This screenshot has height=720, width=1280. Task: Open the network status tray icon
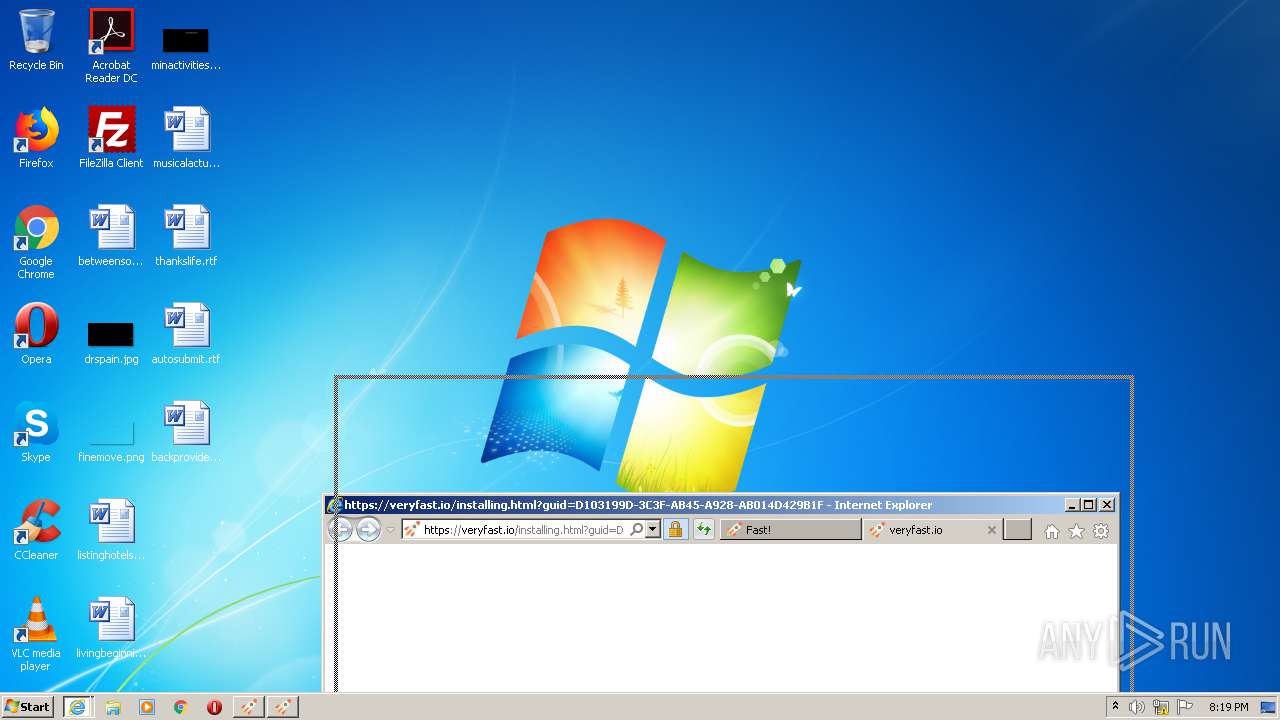pos(1161,707)
